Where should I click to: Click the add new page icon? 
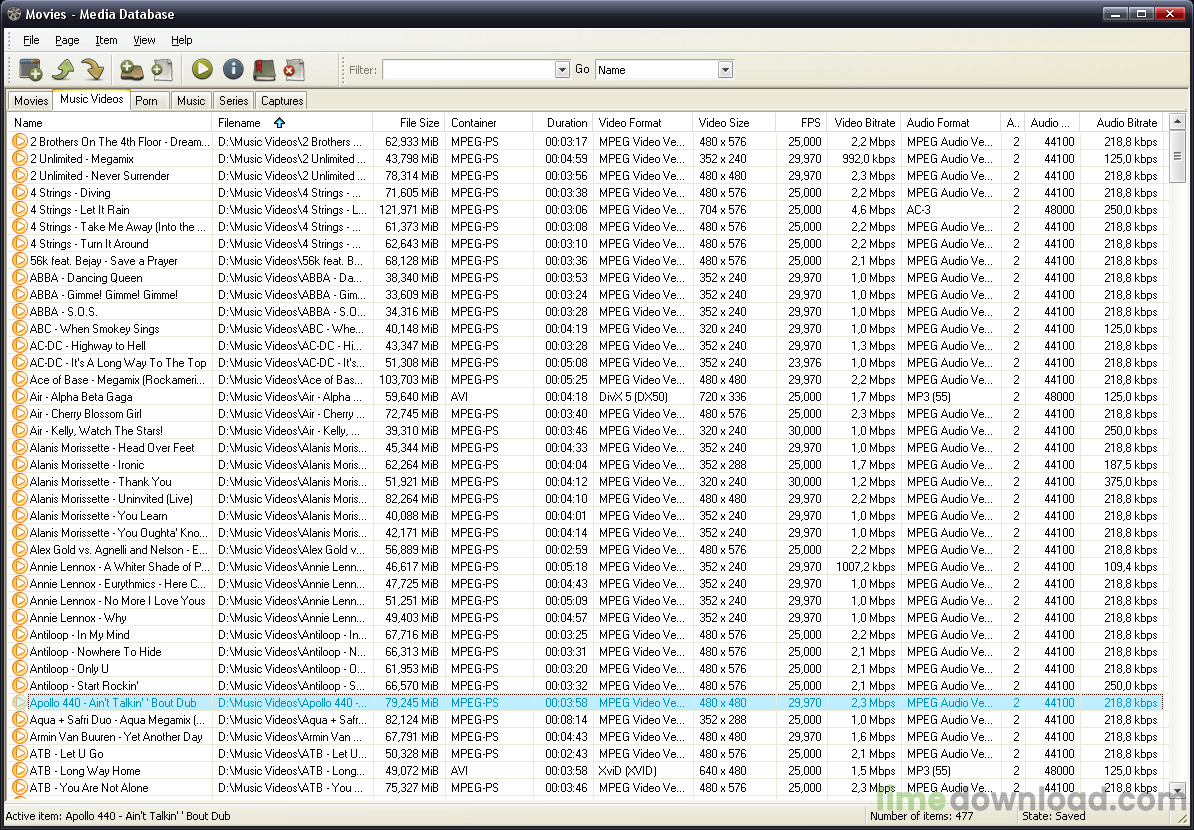[x=31, y=69]
